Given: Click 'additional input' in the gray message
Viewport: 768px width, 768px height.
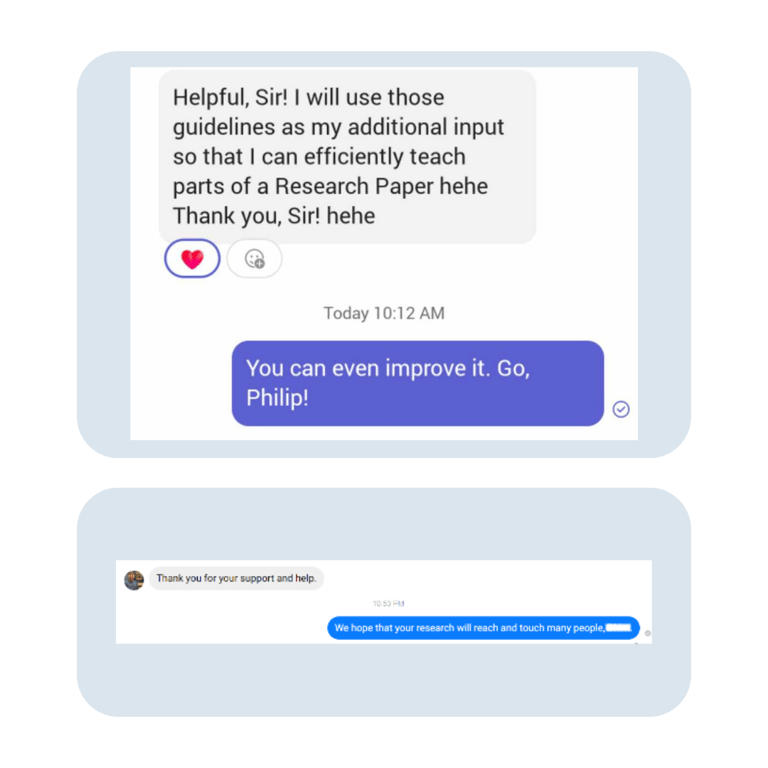Looking at the screenshot, I should coord(426,127).
